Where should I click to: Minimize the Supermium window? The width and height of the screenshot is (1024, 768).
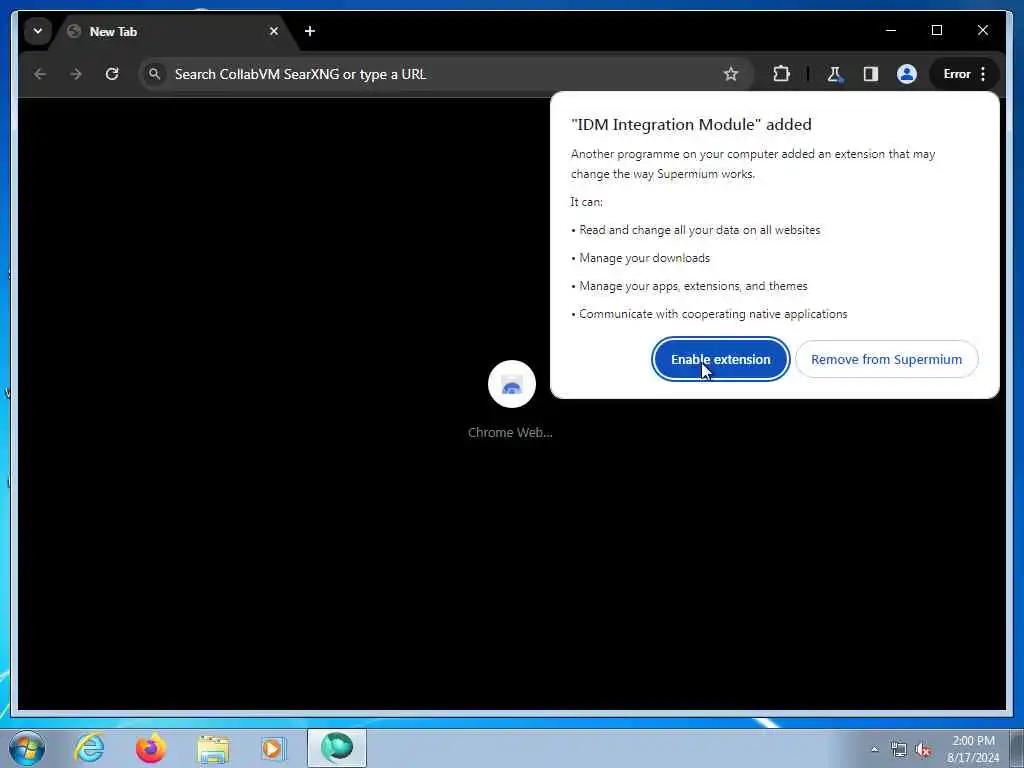point(891,30)
